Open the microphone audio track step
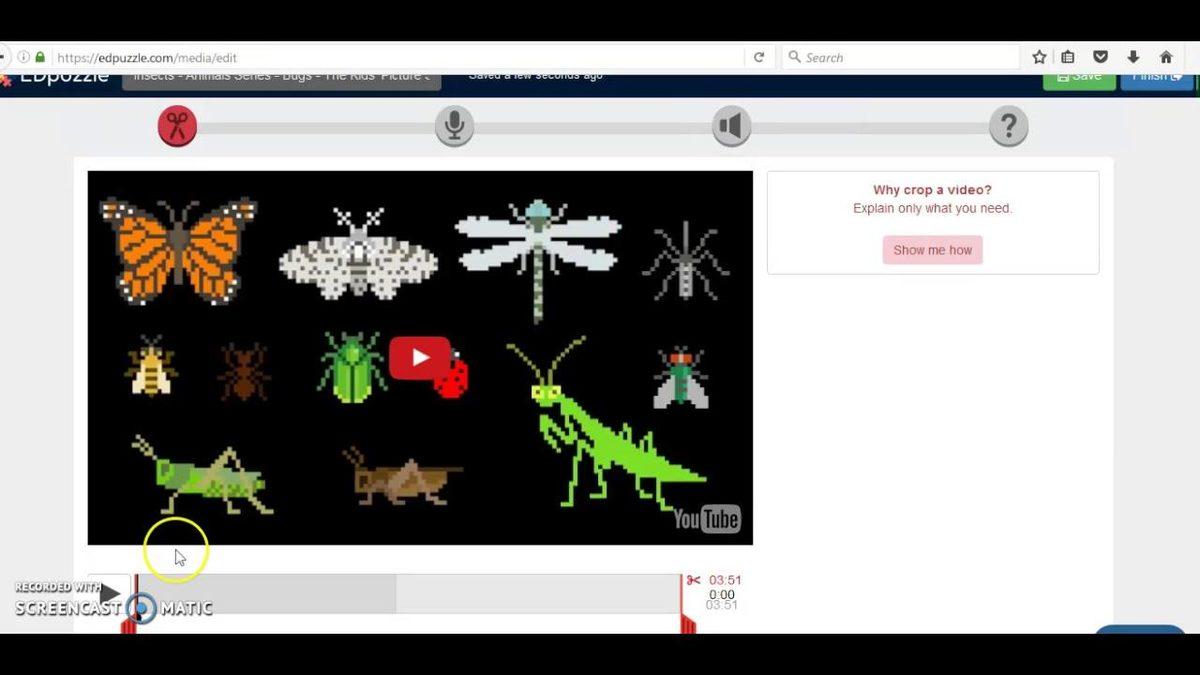Image resolution: width=1200 pixels, height=675 pixels. (x=454, y=127)
